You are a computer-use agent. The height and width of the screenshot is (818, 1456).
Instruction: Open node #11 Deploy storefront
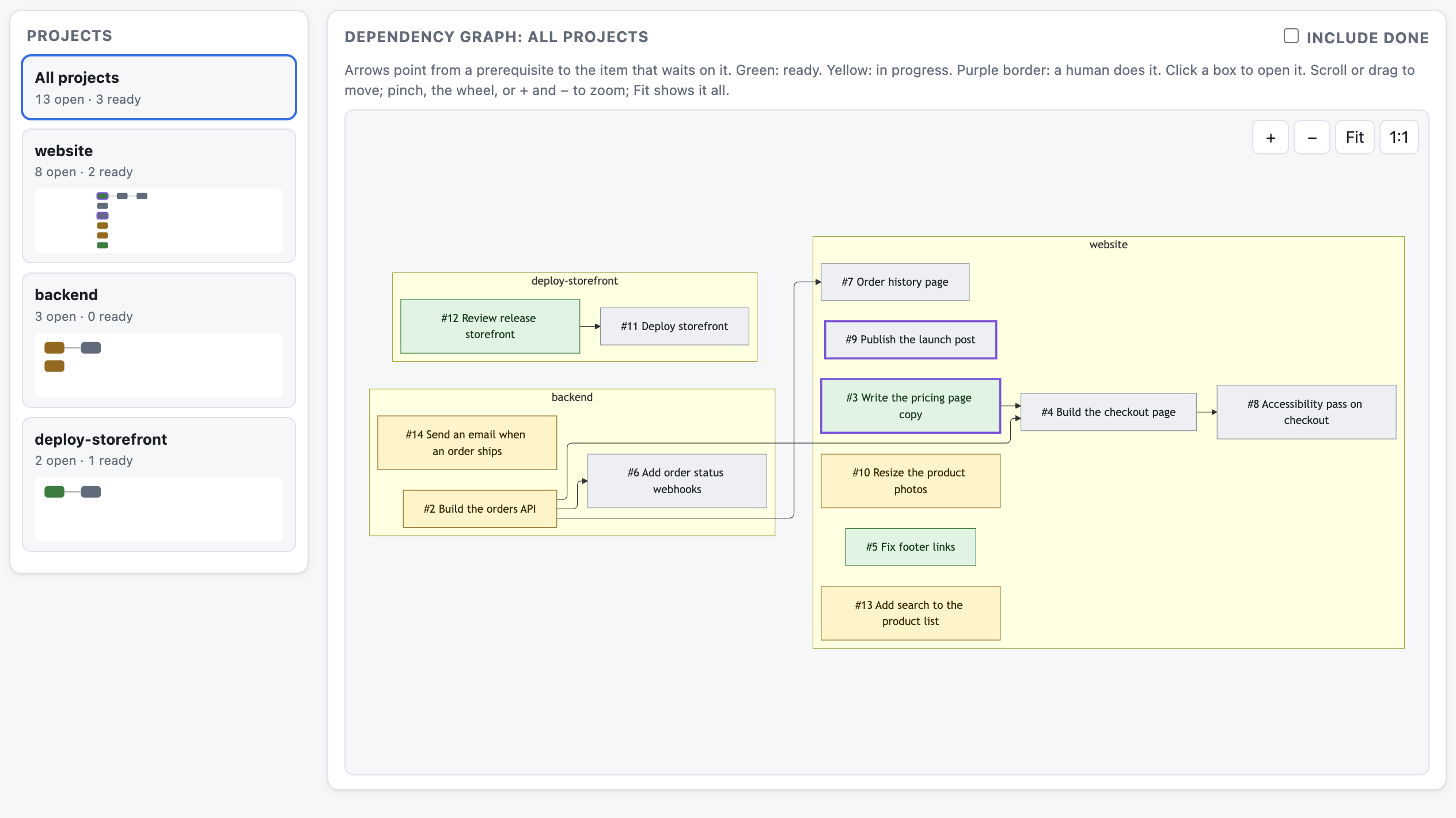[674, 326]
